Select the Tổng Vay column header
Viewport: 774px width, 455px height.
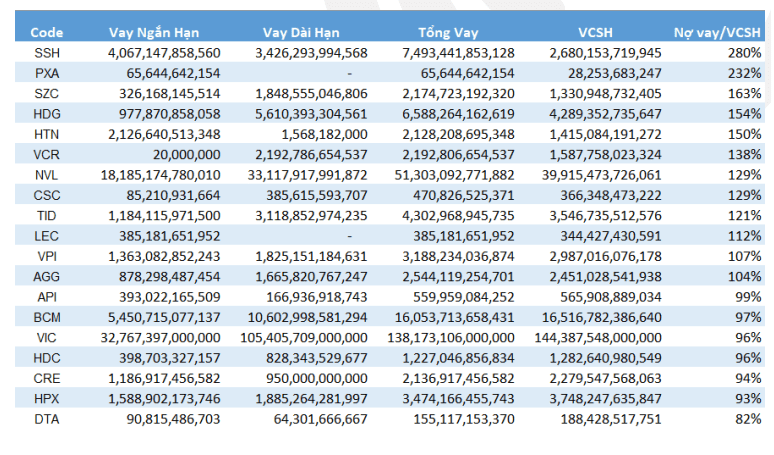pyautogui.click(x=448, y=33)
